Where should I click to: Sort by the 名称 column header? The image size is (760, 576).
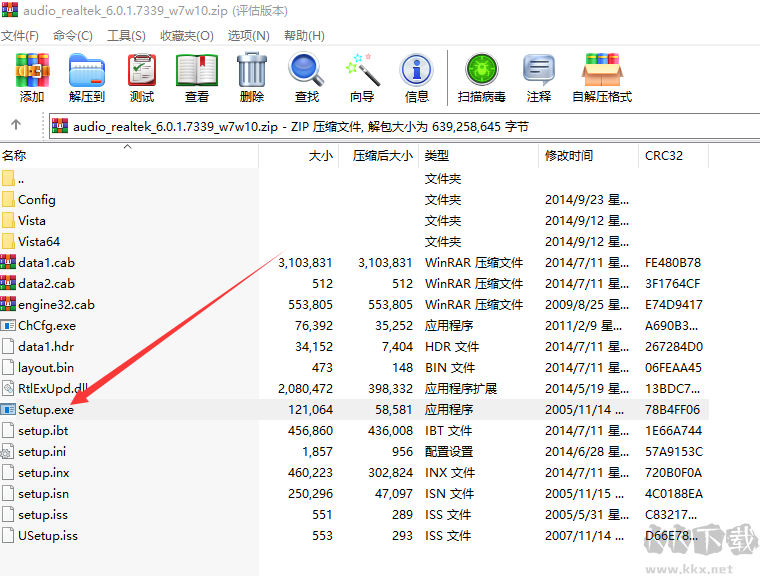pos(129,156)
